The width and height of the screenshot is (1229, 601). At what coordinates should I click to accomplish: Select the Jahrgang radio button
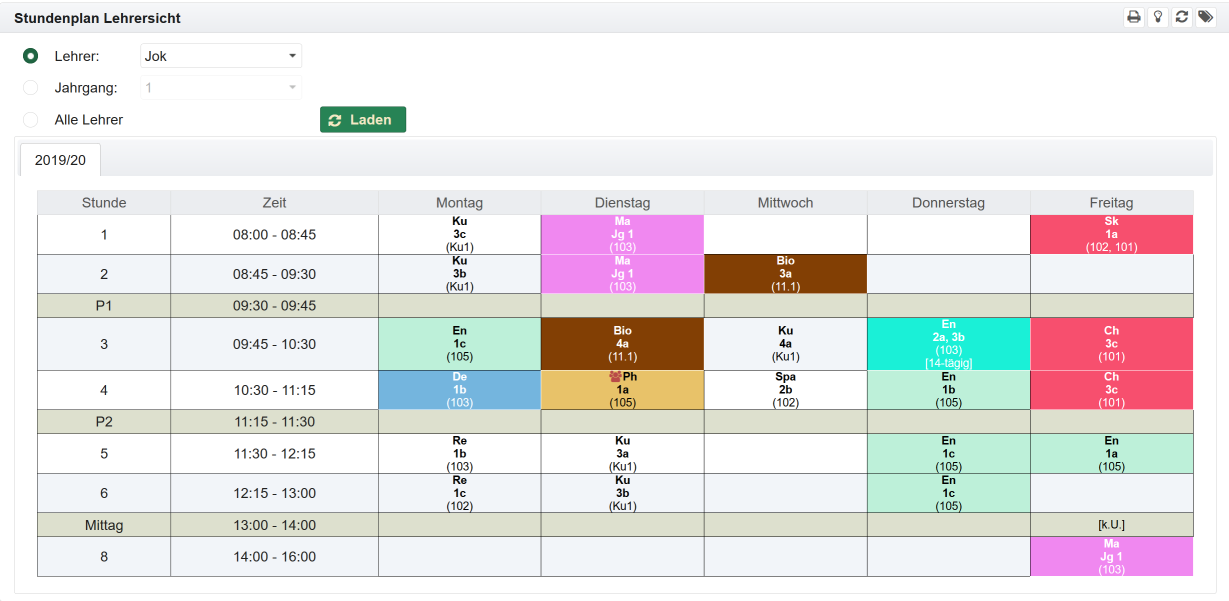click(31, 88)
